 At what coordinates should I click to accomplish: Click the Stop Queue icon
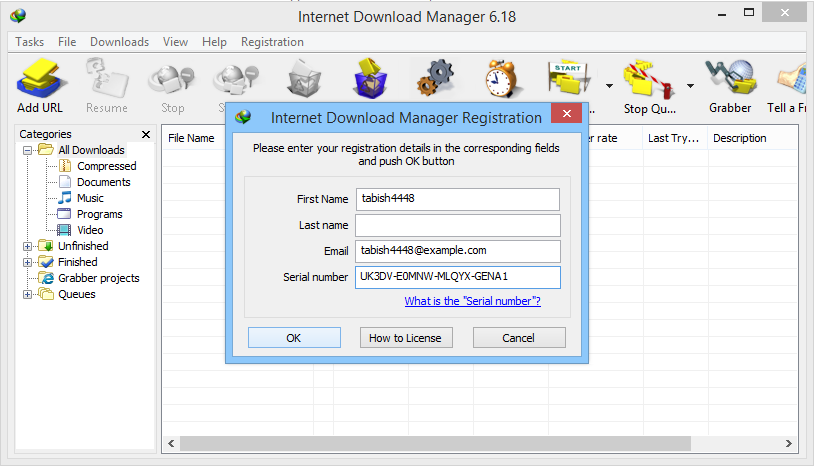(x=650, y=79)
